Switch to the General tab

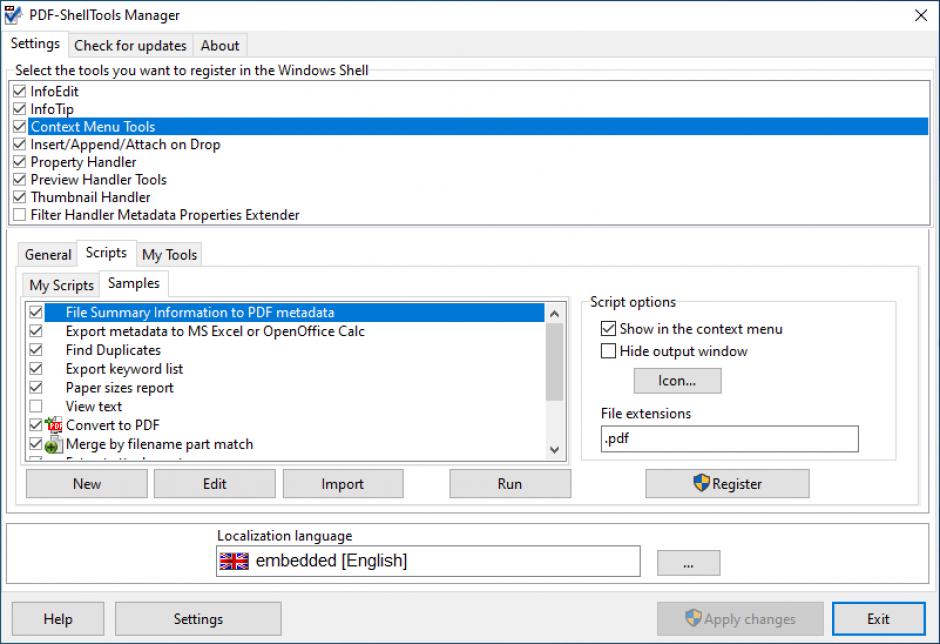pyautogui.click(x=48, y=255)
